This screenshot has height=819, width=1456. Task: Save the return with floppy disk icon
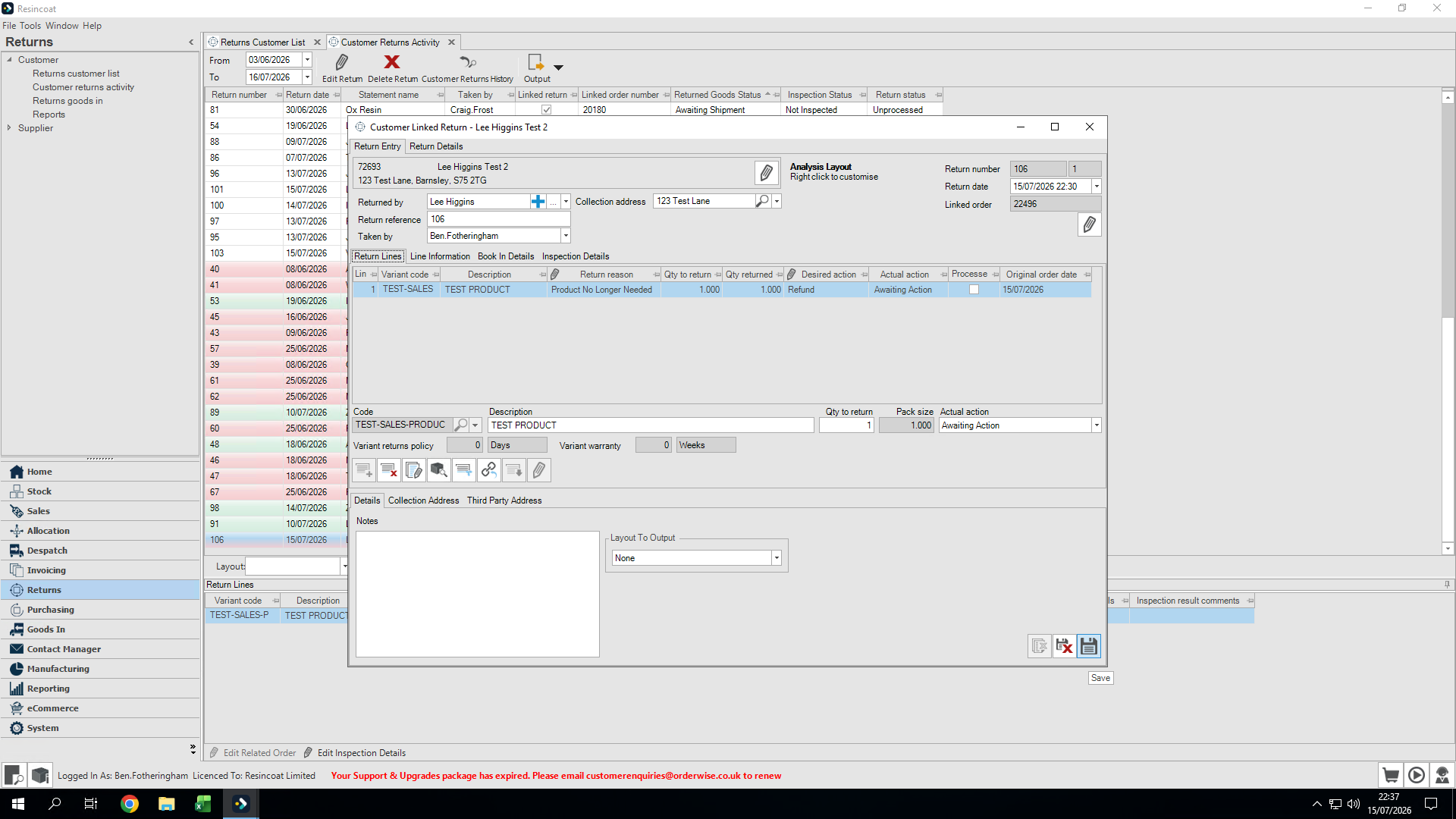pyautogui.click(x=1089, y=646)
